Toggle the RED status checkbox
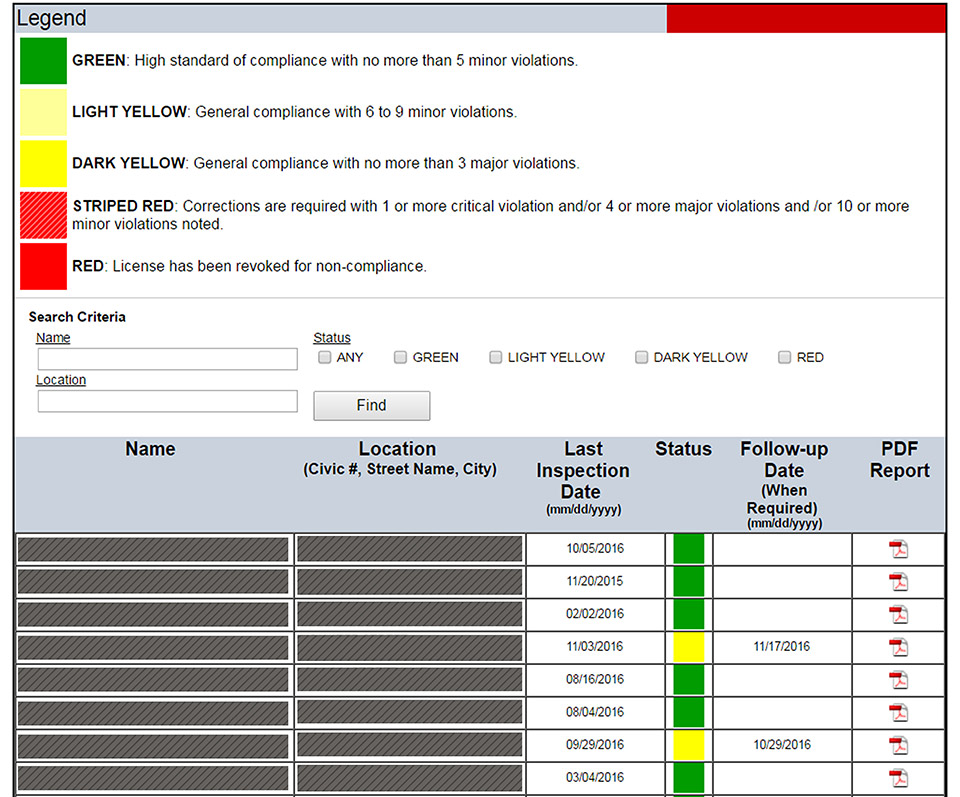This screenshot has width=960, height=797. (x=785, y=357)
